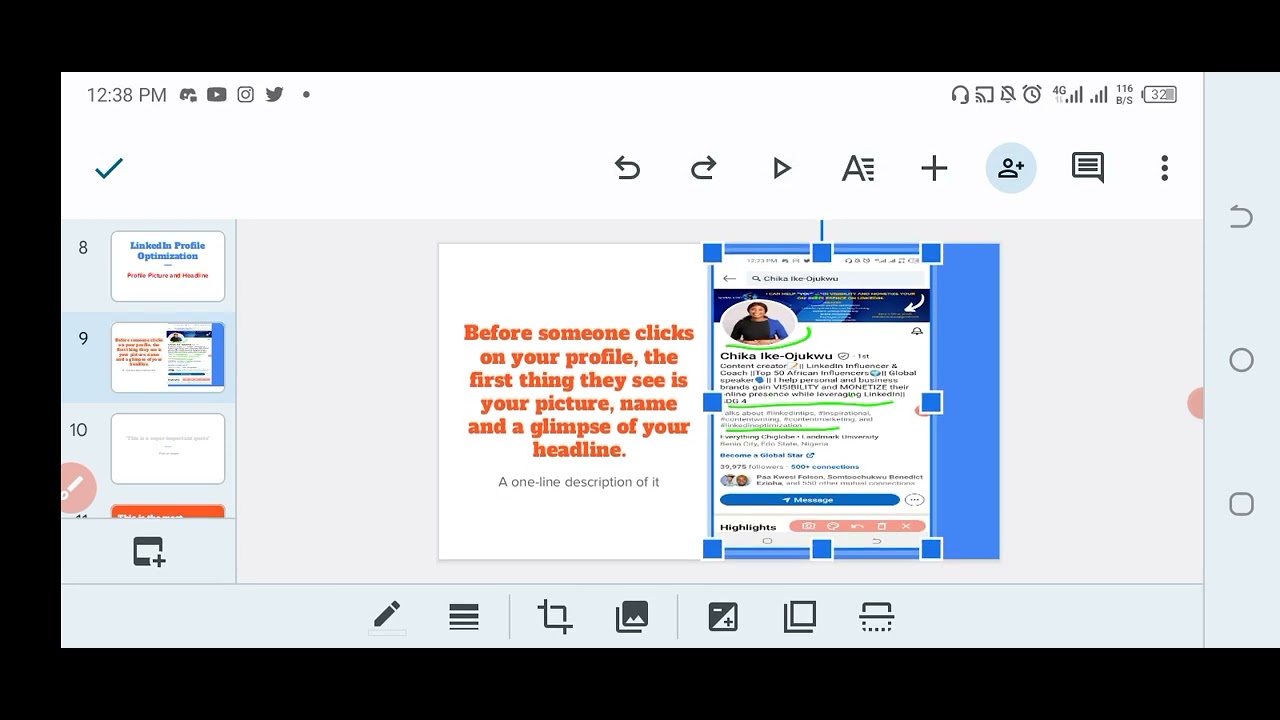Screen dimensions: 1280x720
Task: Tap the Instagram notification icon
Action: pyautogui.click(x=245, y=95)
